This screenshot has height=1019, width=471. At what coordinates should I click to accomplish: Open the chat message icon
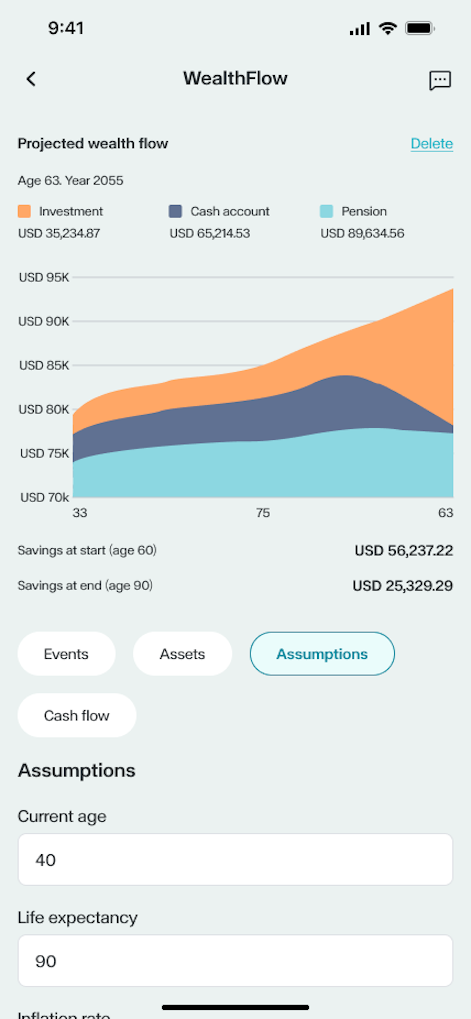[440, 80]
